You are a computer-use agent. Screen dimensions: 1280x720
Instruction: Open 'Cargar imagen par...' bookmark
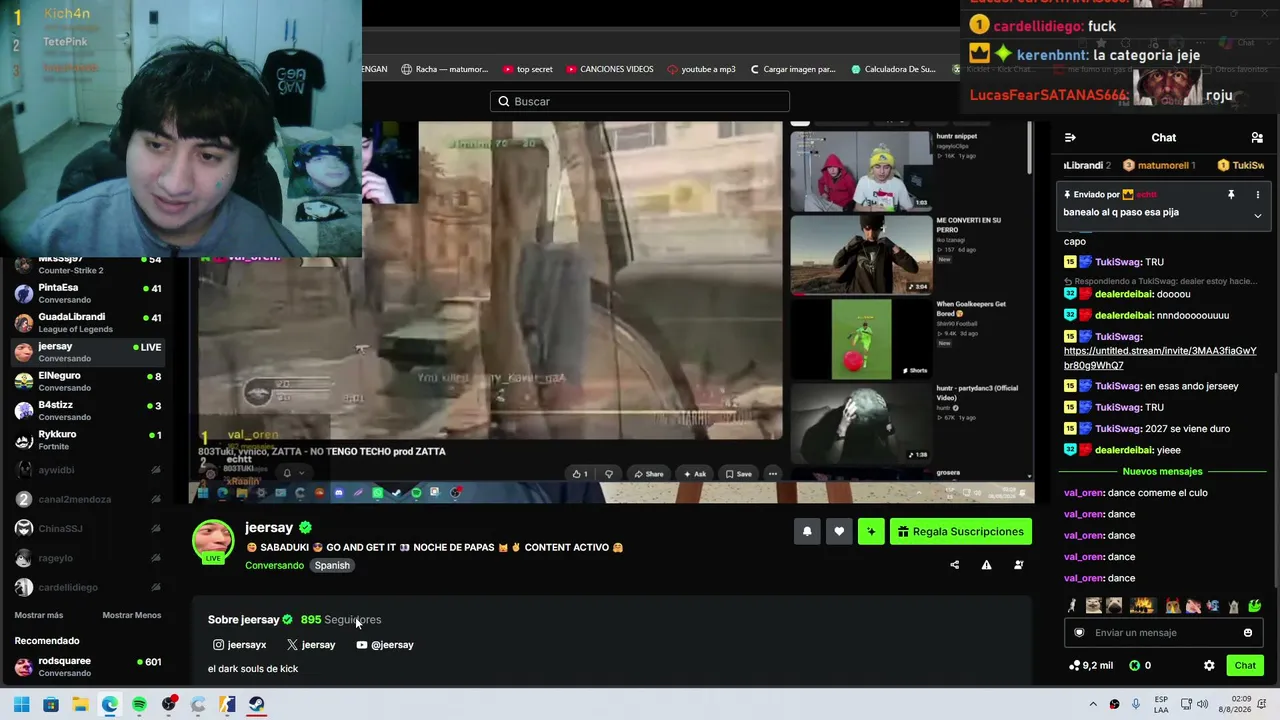click(792, 69)
